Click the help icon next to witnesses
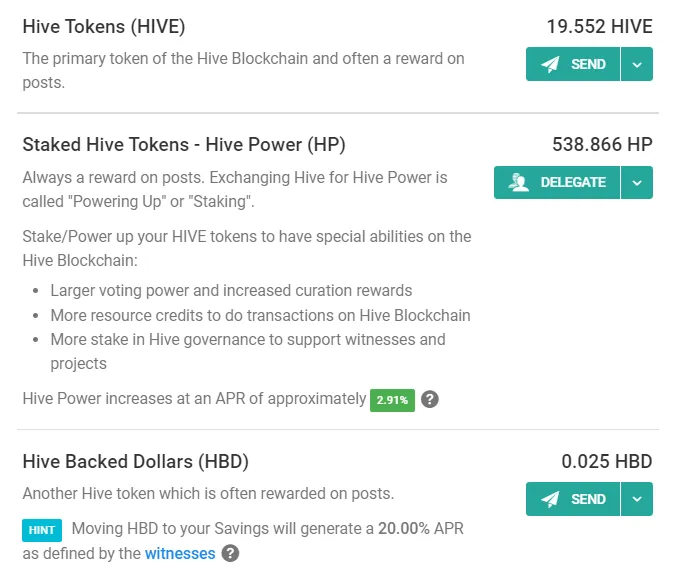Viewport: 681px width, 569px height. (231, 553)
